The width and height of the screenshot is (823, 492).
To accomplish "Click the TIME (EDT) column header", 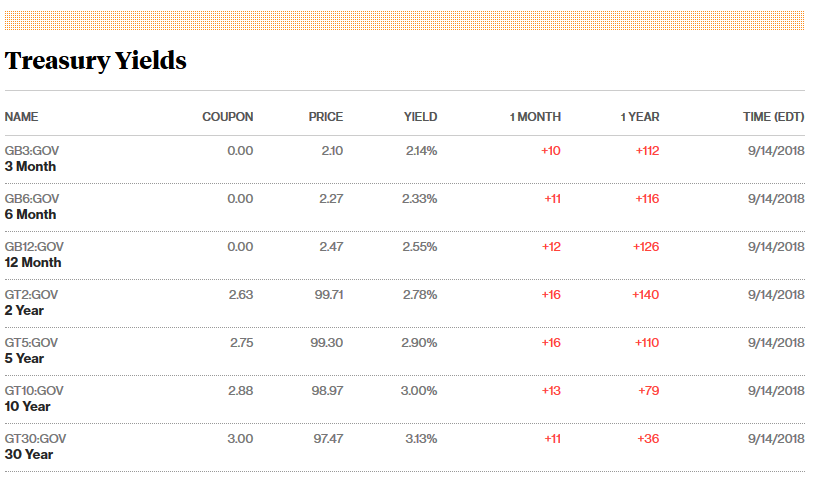I will tap(773, 117).
